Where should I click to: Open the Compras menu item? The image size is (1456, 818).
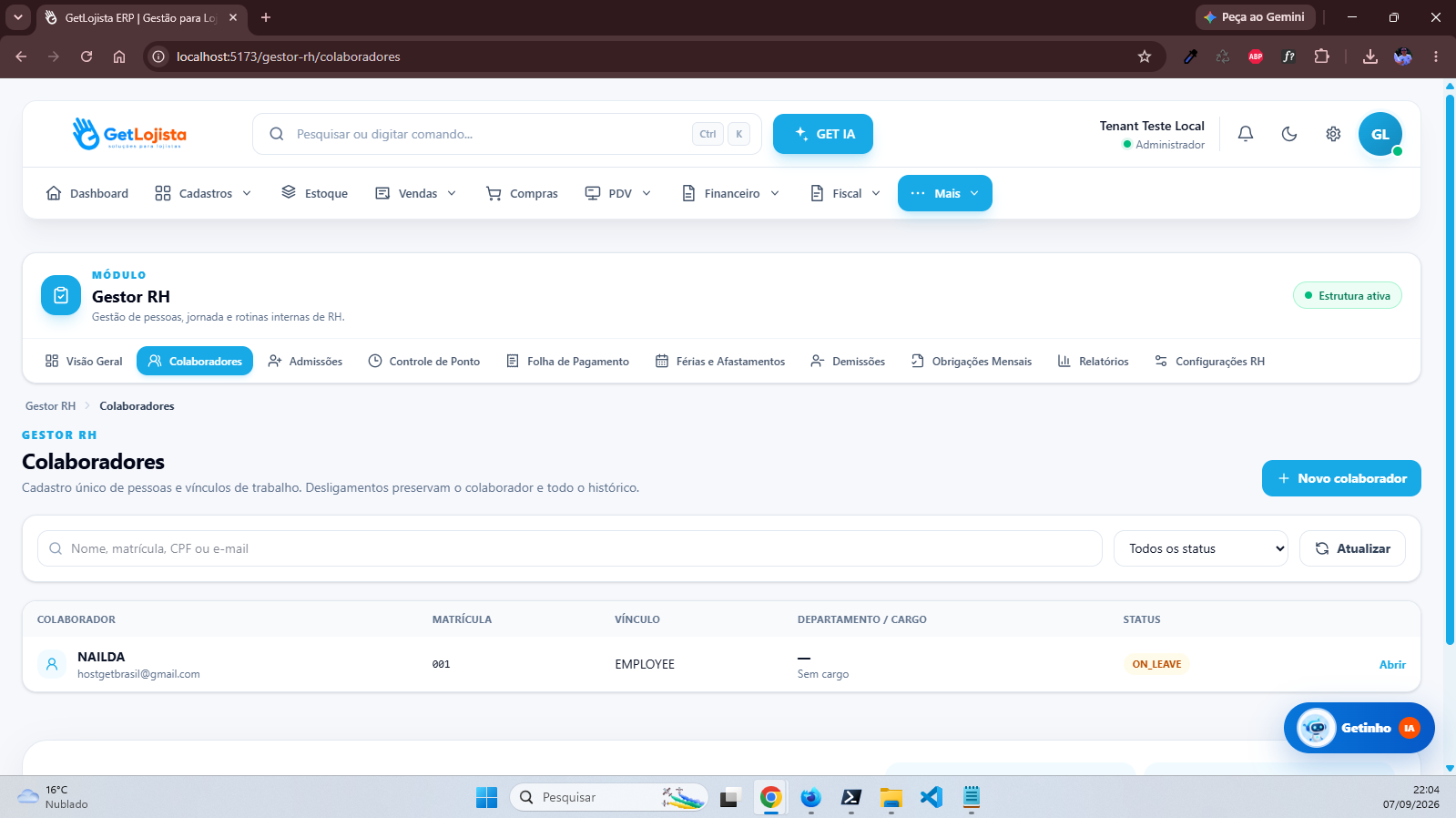click(x=523, y=193)
